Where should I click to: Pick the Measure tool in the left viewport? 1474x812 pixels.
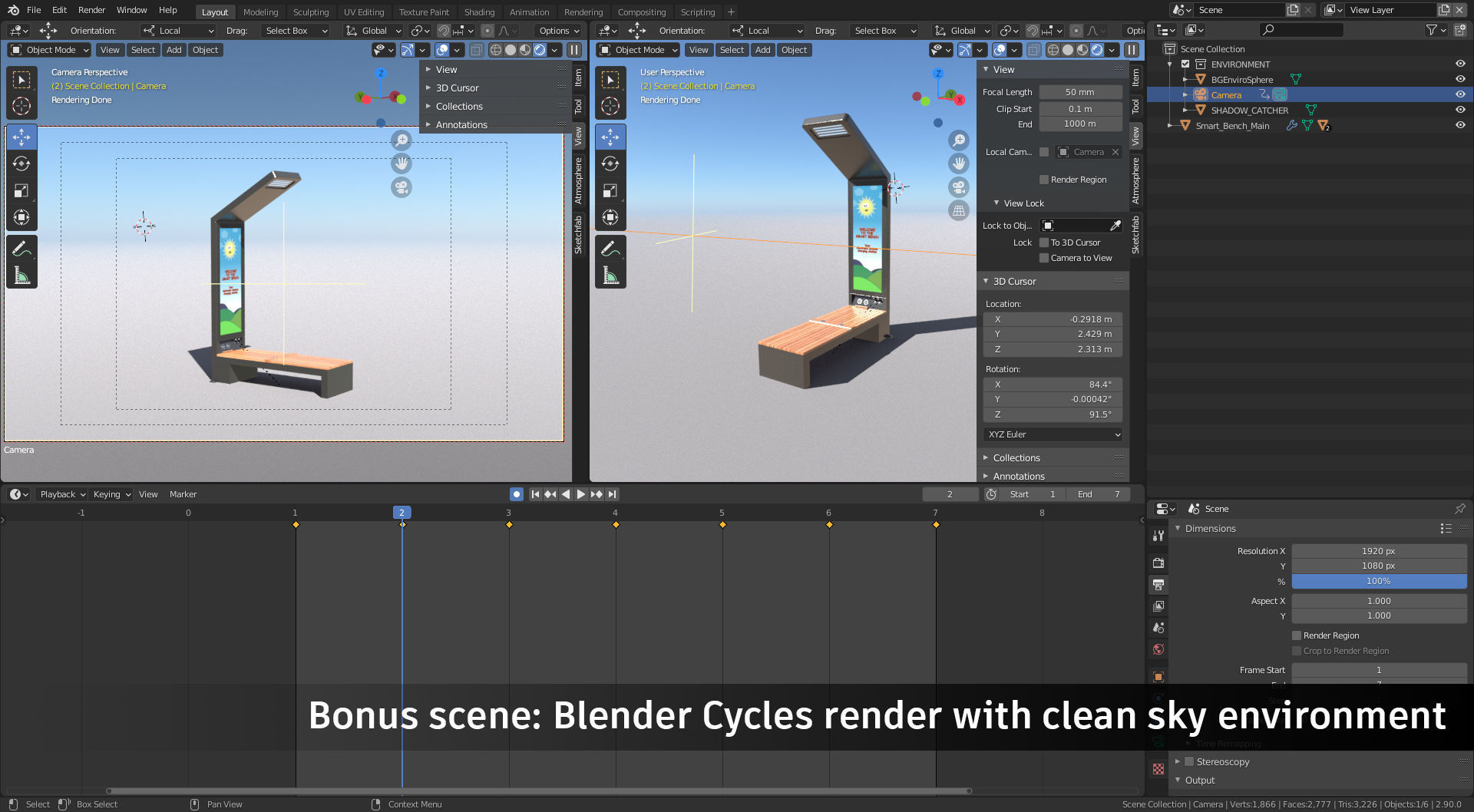21,275
